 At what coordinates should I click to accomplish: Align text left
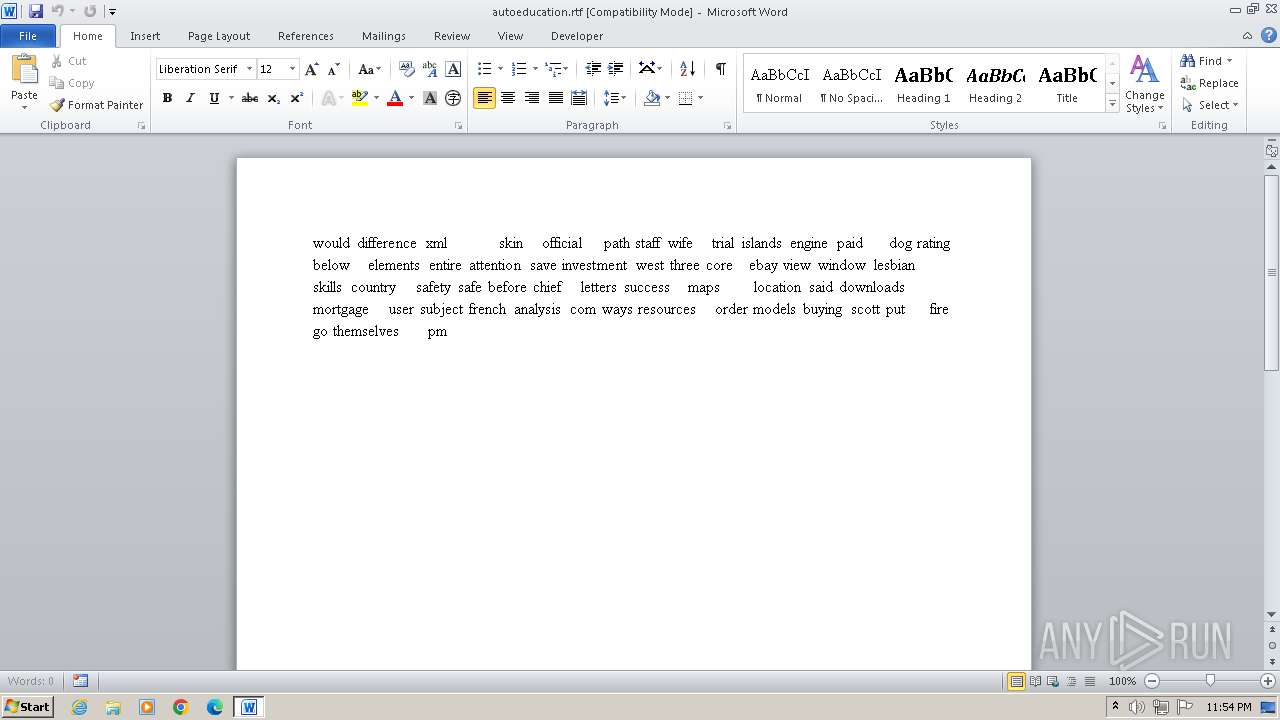(x=484, y=98)
